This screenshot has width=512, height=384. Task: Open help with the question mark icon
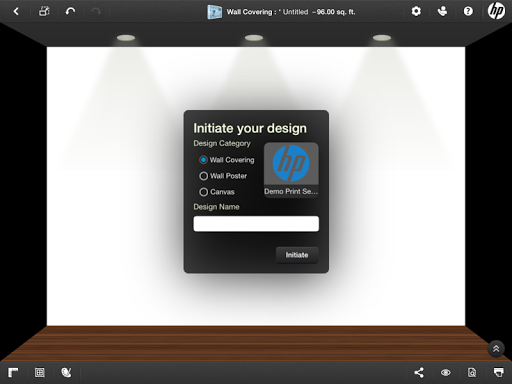(468, 11)
